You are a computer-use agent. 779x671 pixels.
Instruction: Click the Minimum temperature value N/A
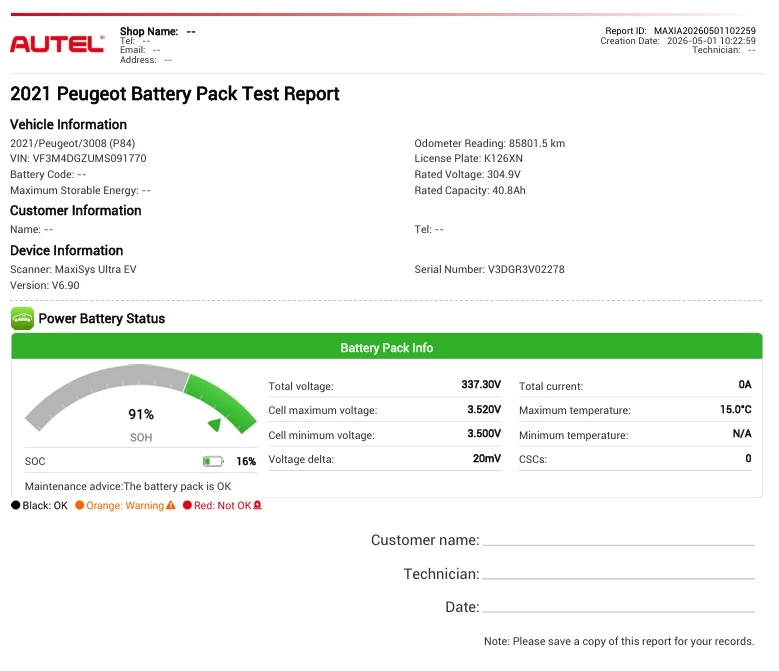coord(742,434)
